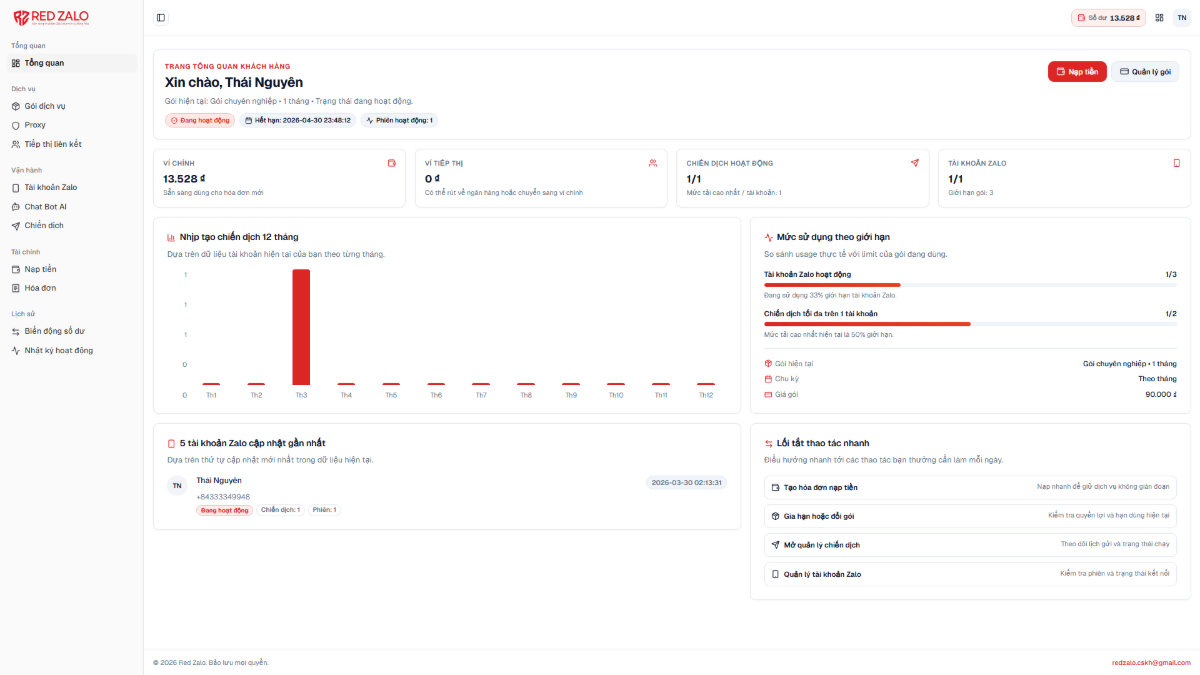Click the Số dư balance badge in header
The image size is (1200, 675).
click(x=1108, y=18)
